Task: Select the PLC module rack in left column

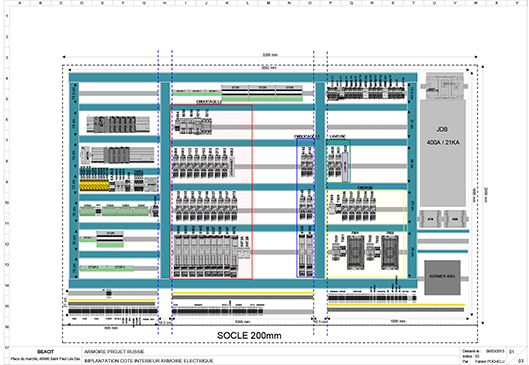Action: pyautogui.click(x=118, y=124)
